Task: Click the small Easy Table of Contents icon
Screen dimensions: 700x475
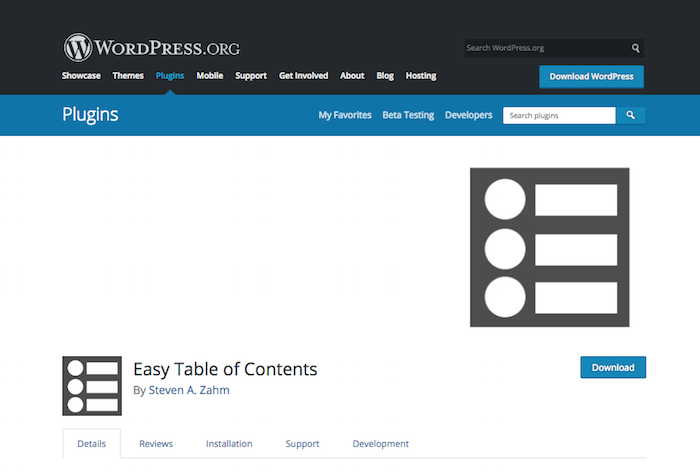Action: click(92, 386)
